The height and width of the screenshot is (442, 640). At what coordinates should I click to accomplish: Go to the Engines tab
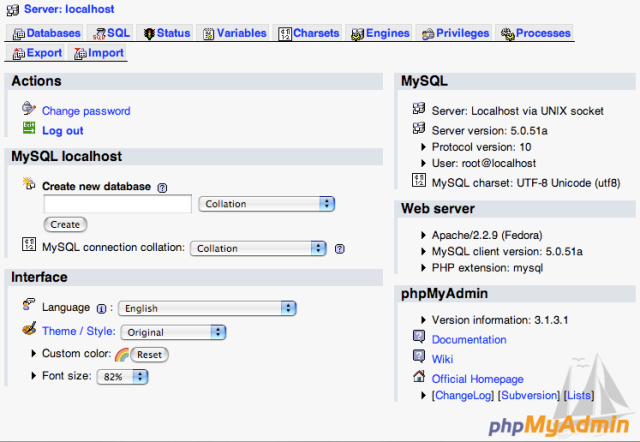[x=380, y=33]
